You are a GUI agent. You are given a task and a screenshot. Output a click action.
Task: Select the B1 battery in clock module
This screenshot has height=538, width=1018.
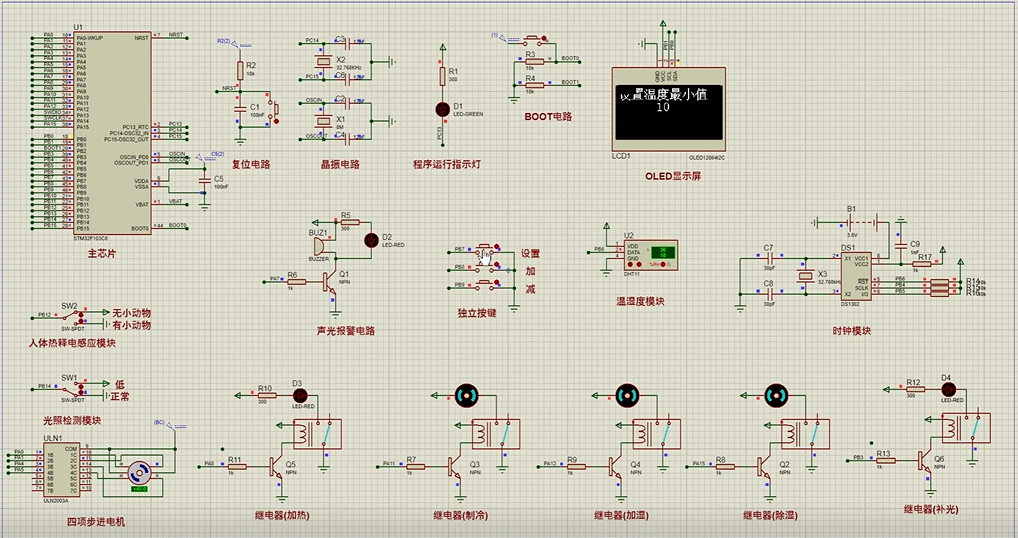(x=851, y=223)
